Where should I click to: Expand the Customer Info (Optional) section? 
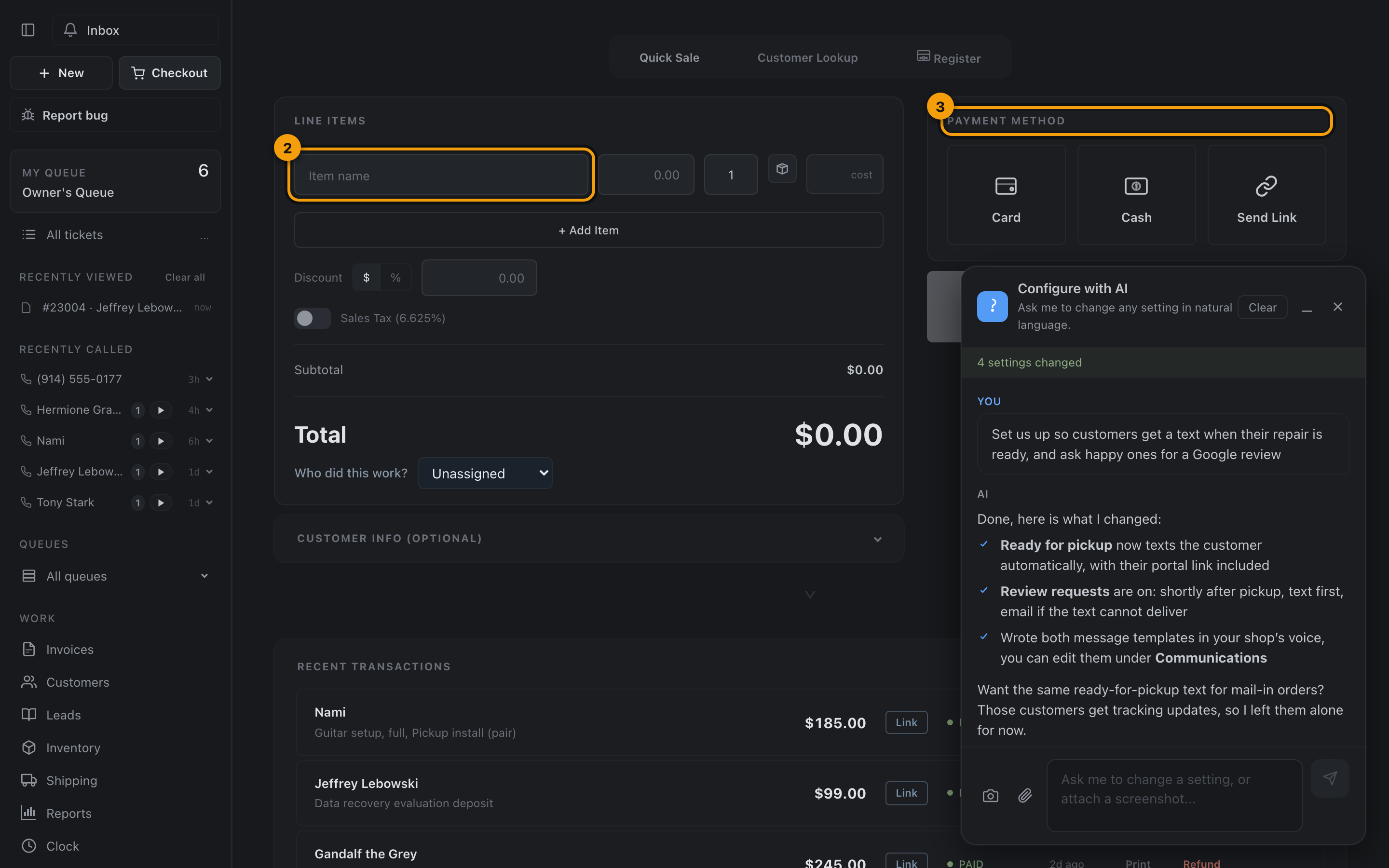589,539
